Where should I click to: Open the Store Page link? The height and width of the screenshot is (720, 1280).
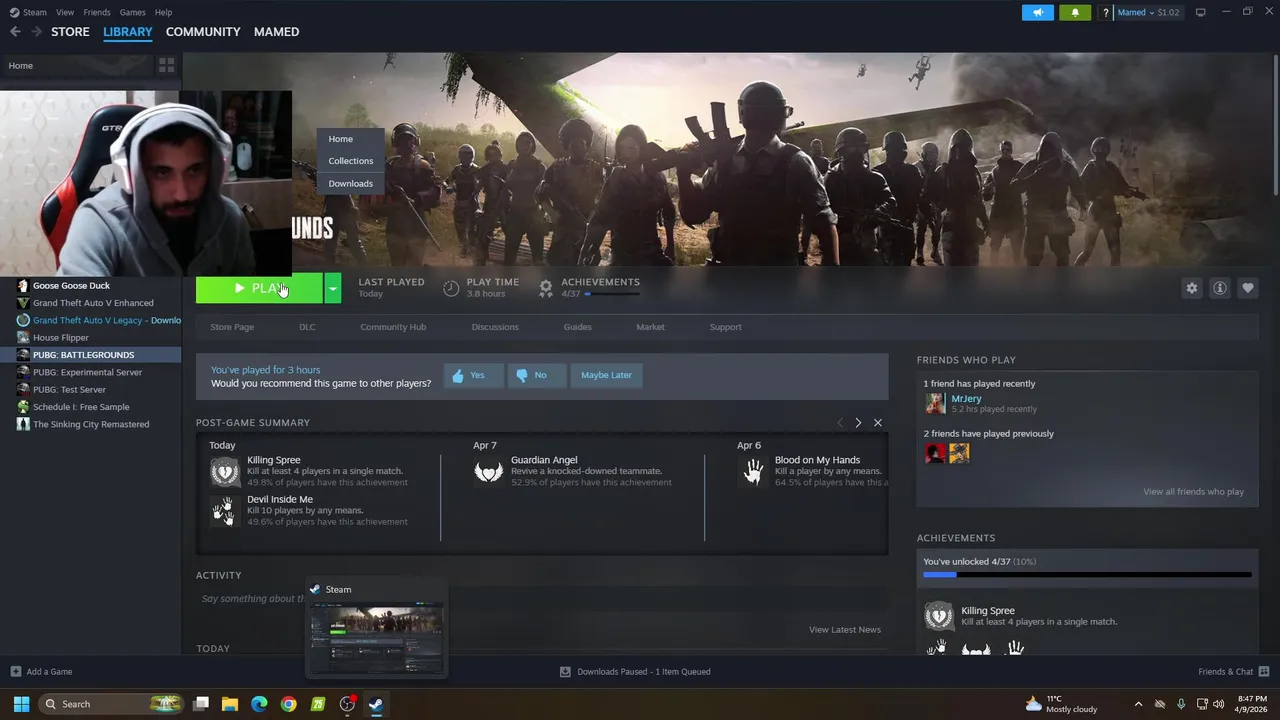(232, 327)
